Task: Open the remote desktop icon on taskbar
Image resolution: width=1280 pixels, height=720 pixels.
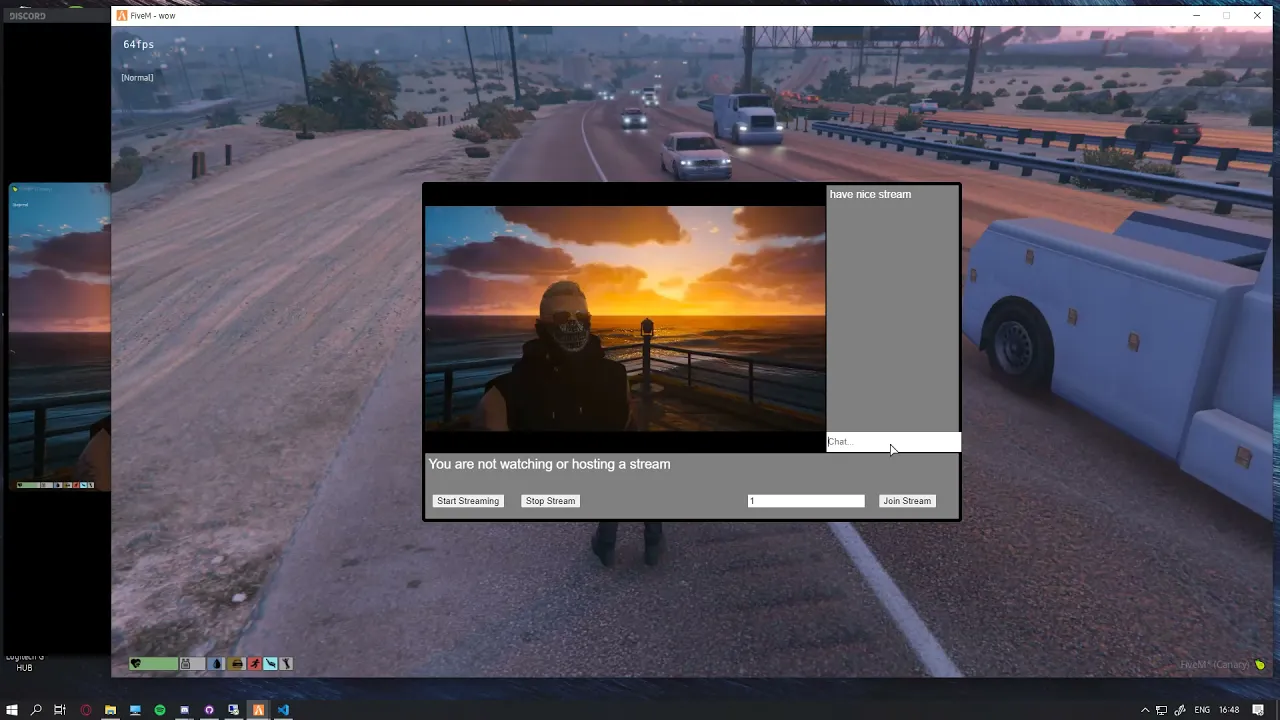Action: point(233,710)
